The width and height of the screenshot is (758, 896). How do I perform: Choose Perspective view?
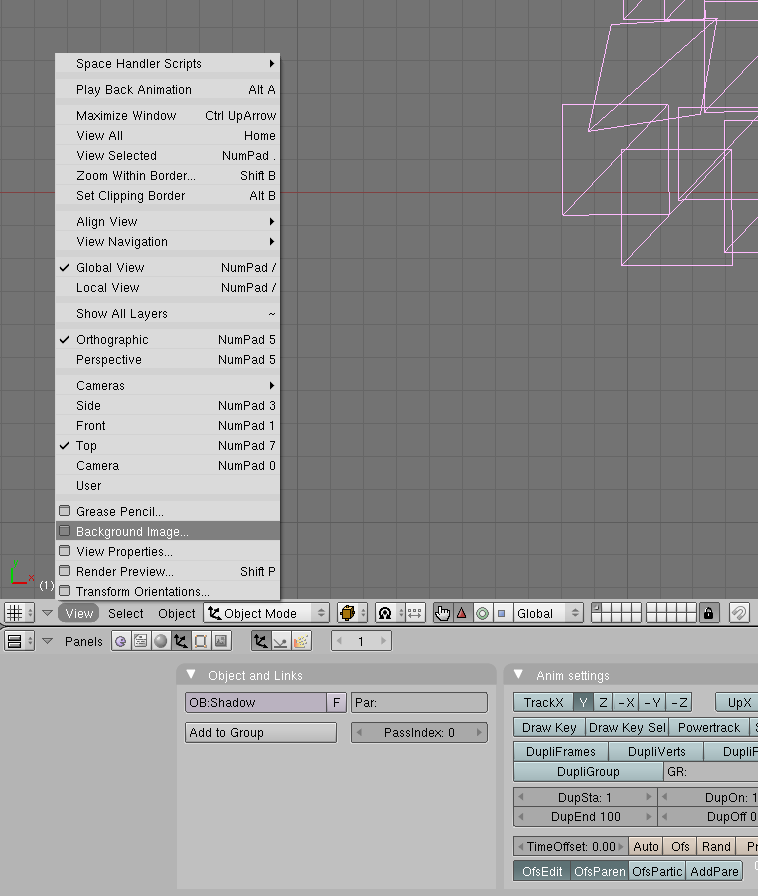pyautogui.click(x=167, y=359)
